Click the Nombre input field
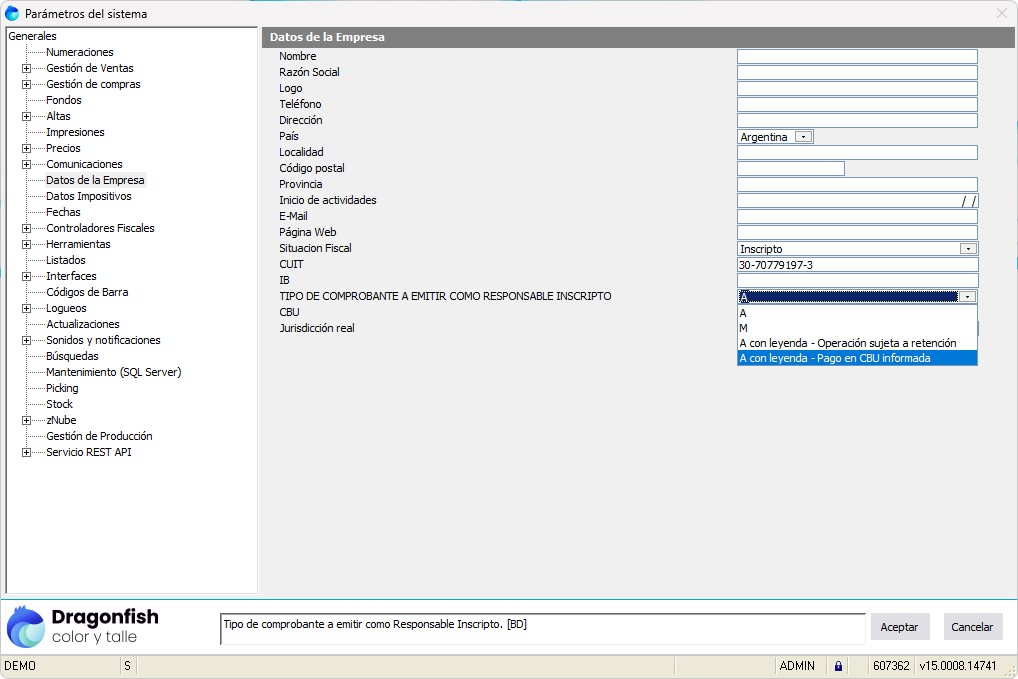 (856, 57)
